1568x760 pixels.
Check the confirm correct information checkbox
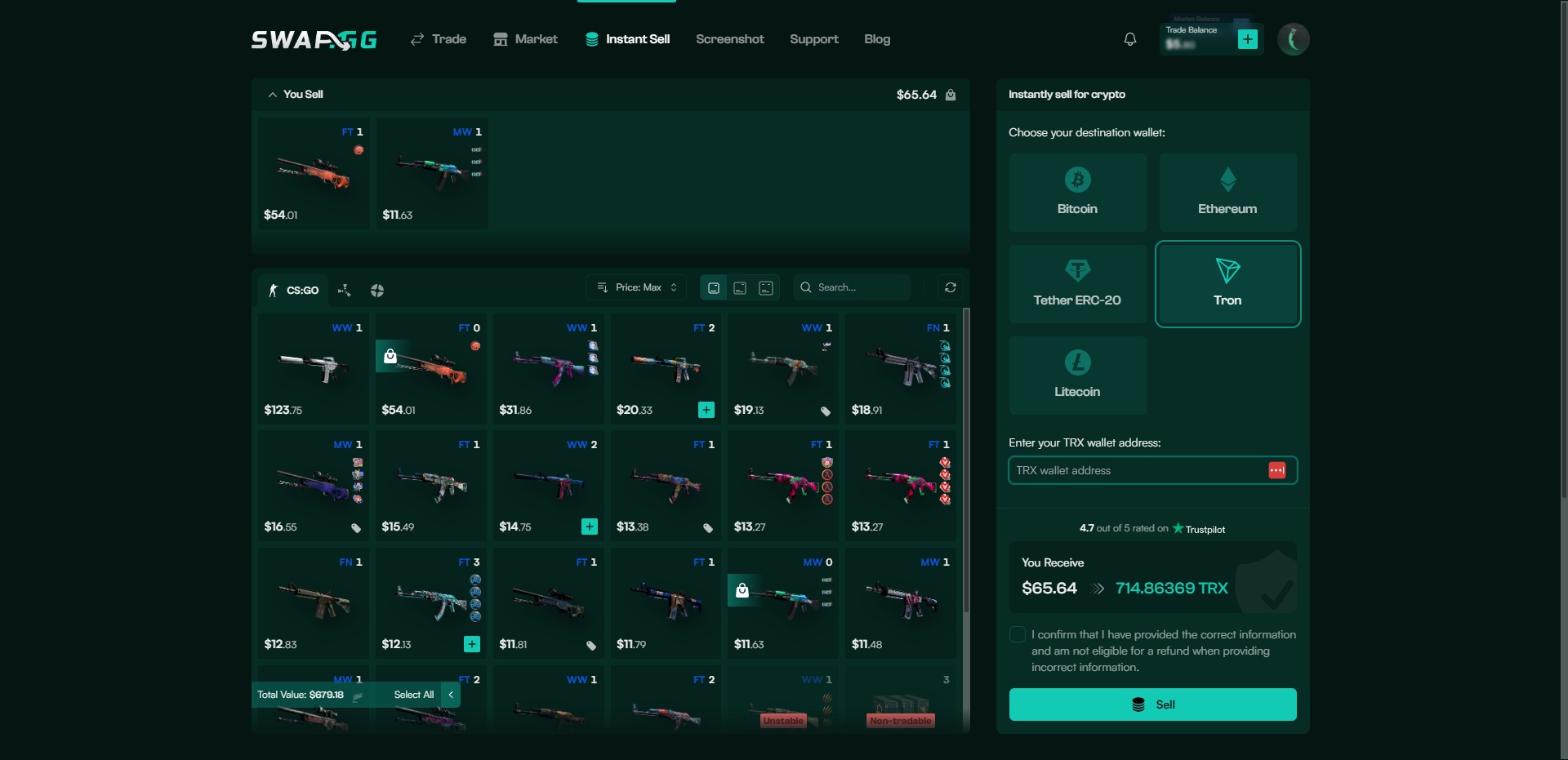(1018, 634)
